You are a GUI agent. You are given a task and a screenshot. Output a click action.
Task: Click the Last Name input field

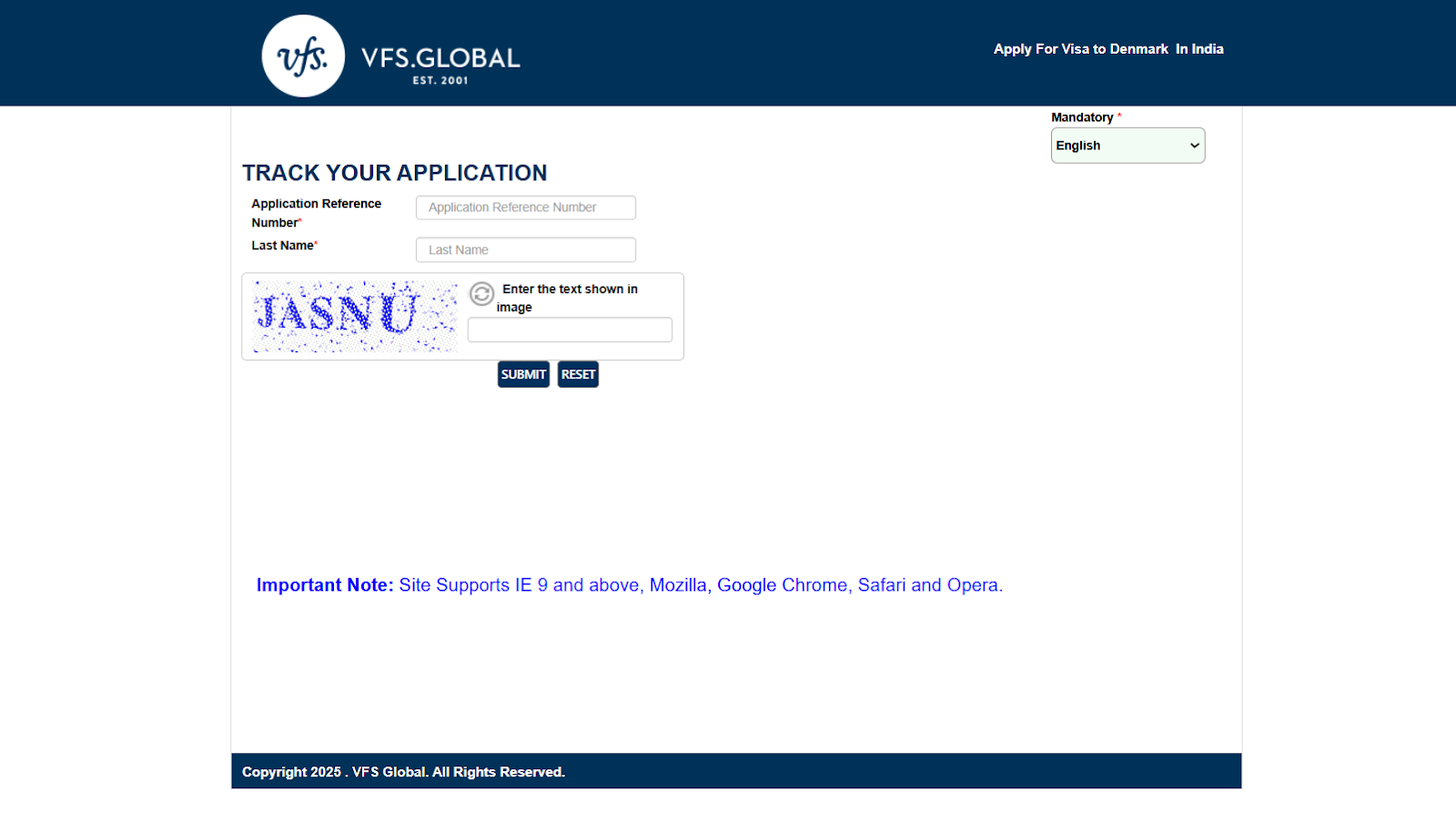click(x=526, y=250)
